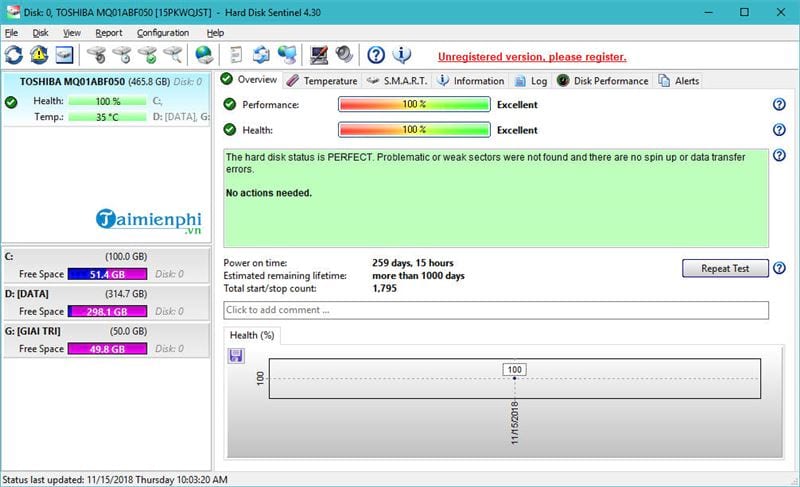Click the status last updated text in status bar
800x487 pixels.
coord(115,479)
